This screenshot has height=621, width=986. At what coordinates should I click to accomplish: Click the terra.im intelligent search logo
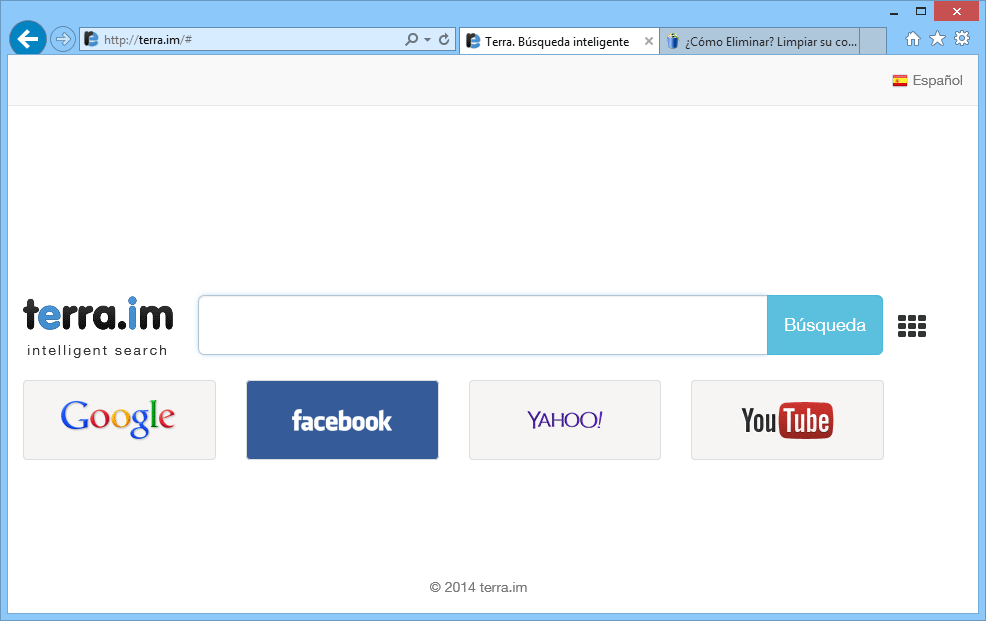click(x=98, y=326)
